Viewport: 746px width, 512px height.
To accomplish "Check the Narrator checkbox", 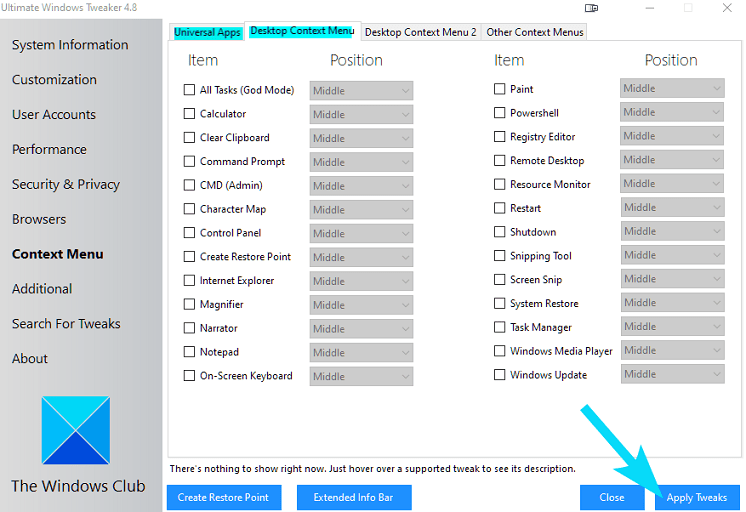I will (189, 328).
